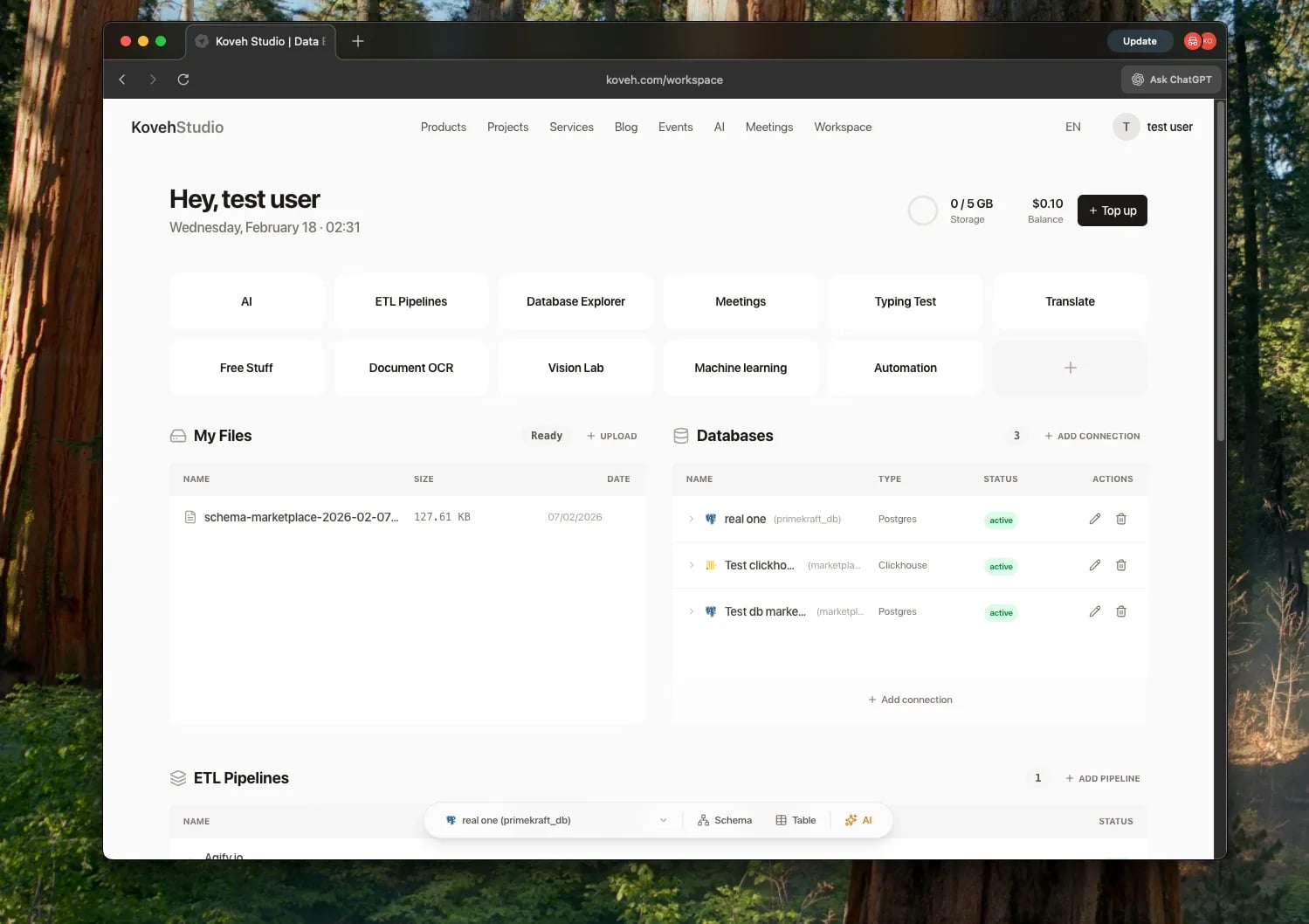Open the schema-marketplace file in My Files
Image resolution: width=1309 pixels, height=924 pixels.
301,516
